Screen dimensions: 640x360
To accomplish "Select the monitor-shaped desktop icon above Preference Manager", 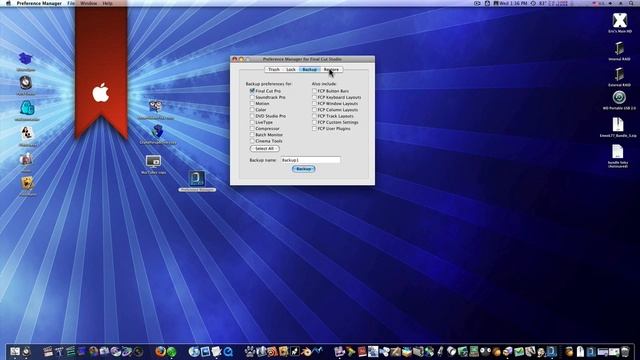I will click(x=153, y=162).
